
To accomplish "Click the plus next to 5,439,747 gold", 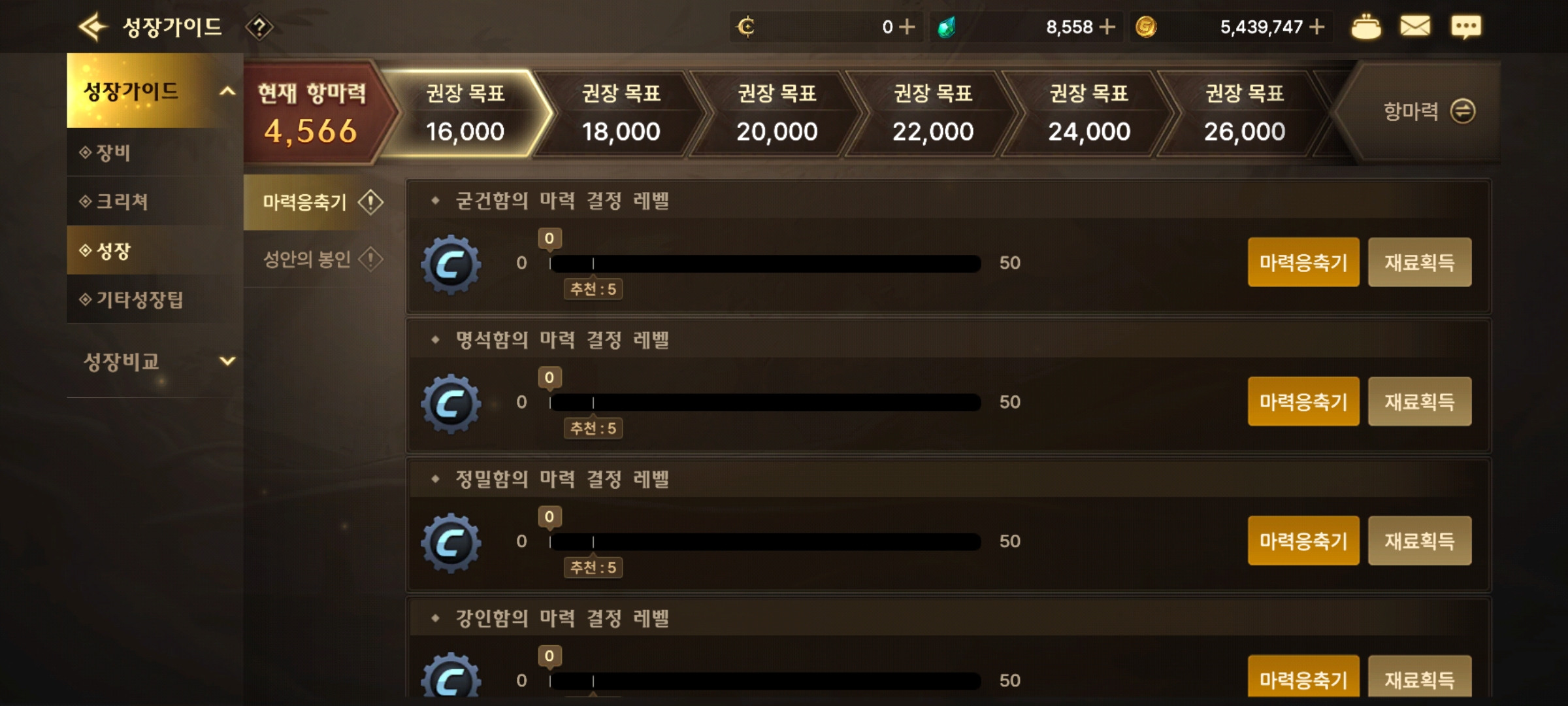I will [x=1317, y=27].
